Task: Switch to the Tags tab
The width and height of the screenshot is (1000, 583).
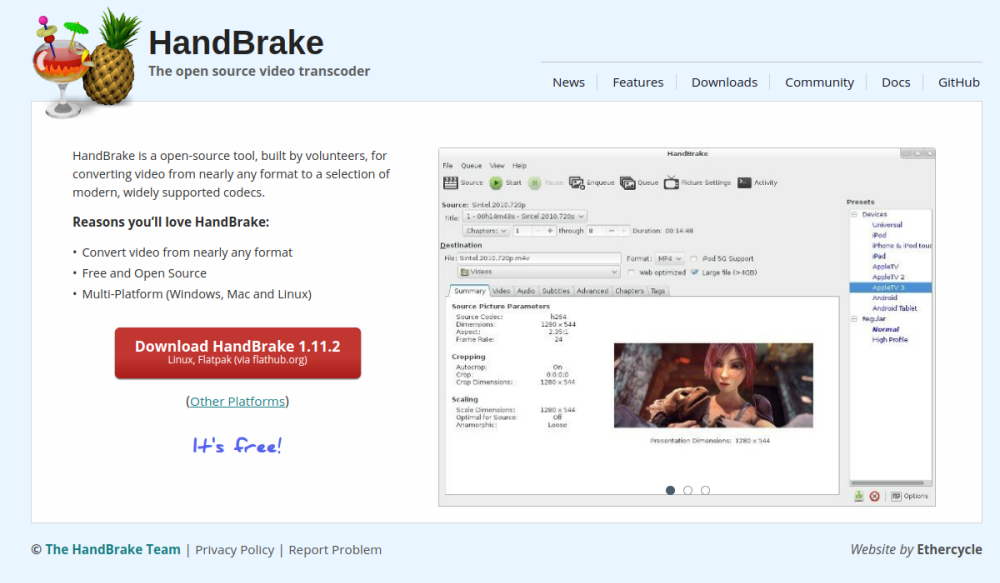Action: (658, 291)
